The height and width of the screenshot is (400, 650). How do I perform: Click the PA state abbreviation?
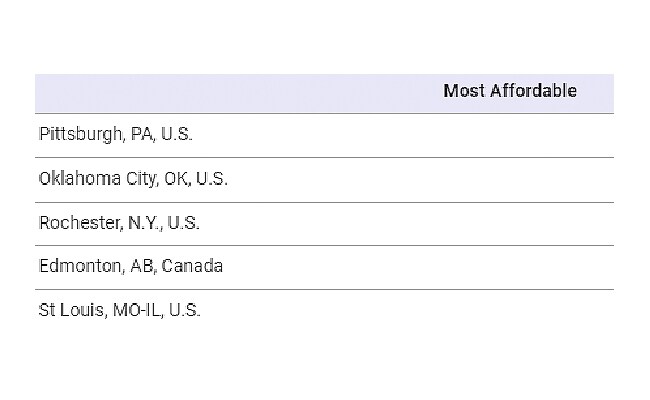point(143,134)
